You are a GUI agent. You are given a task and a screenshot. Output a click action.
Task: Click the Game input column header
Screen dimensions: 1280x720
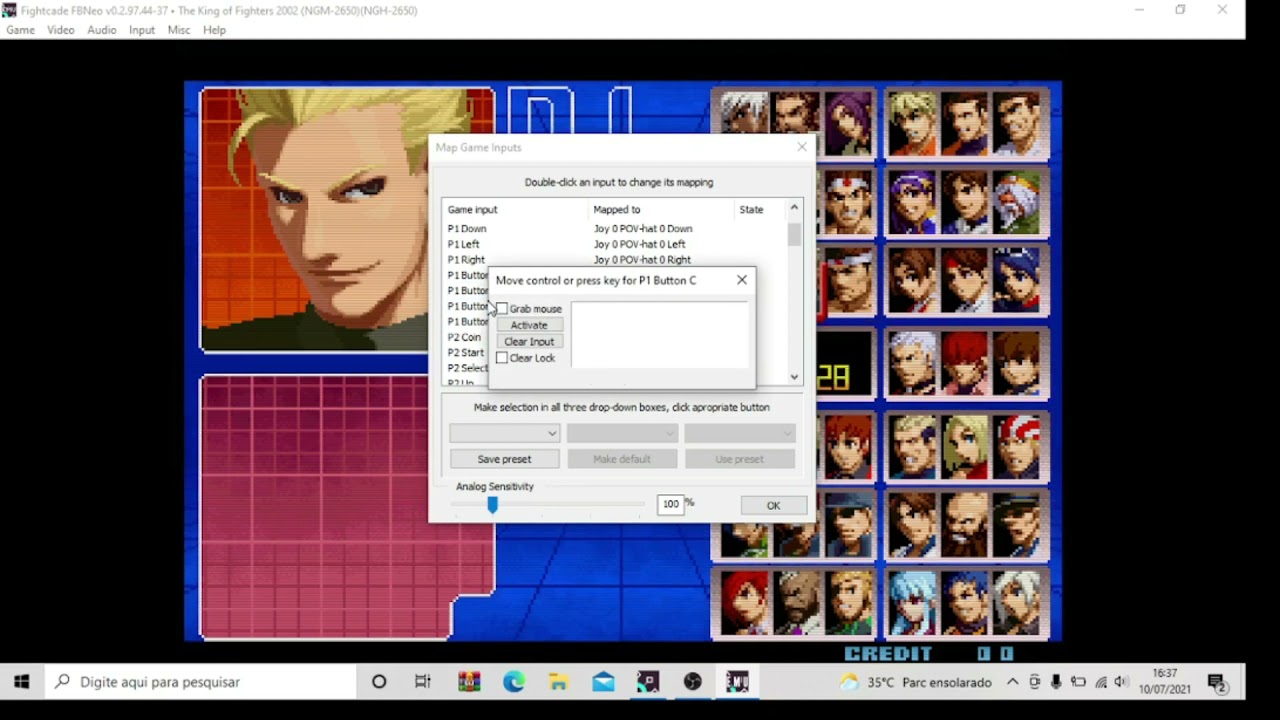pos(516,210)
